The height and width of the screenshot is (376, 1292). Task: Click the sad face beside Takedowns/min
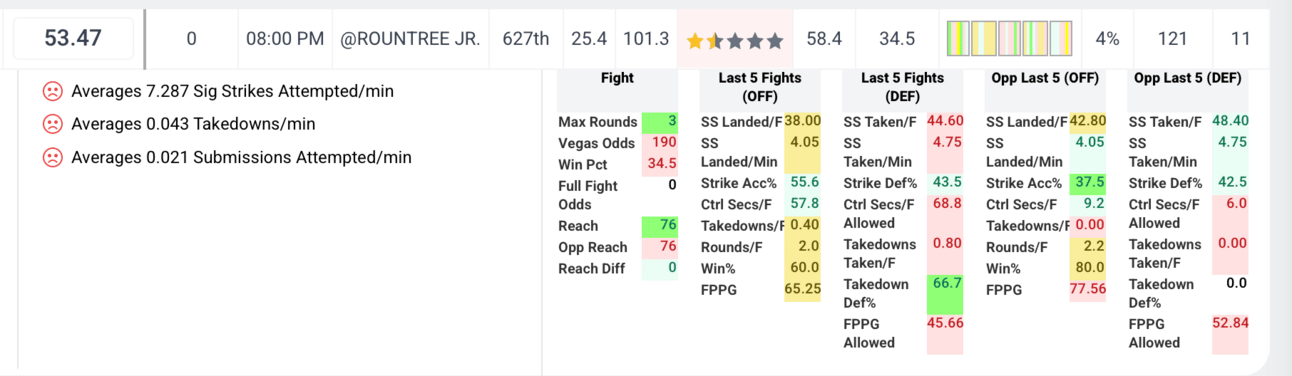pos(52,124)
